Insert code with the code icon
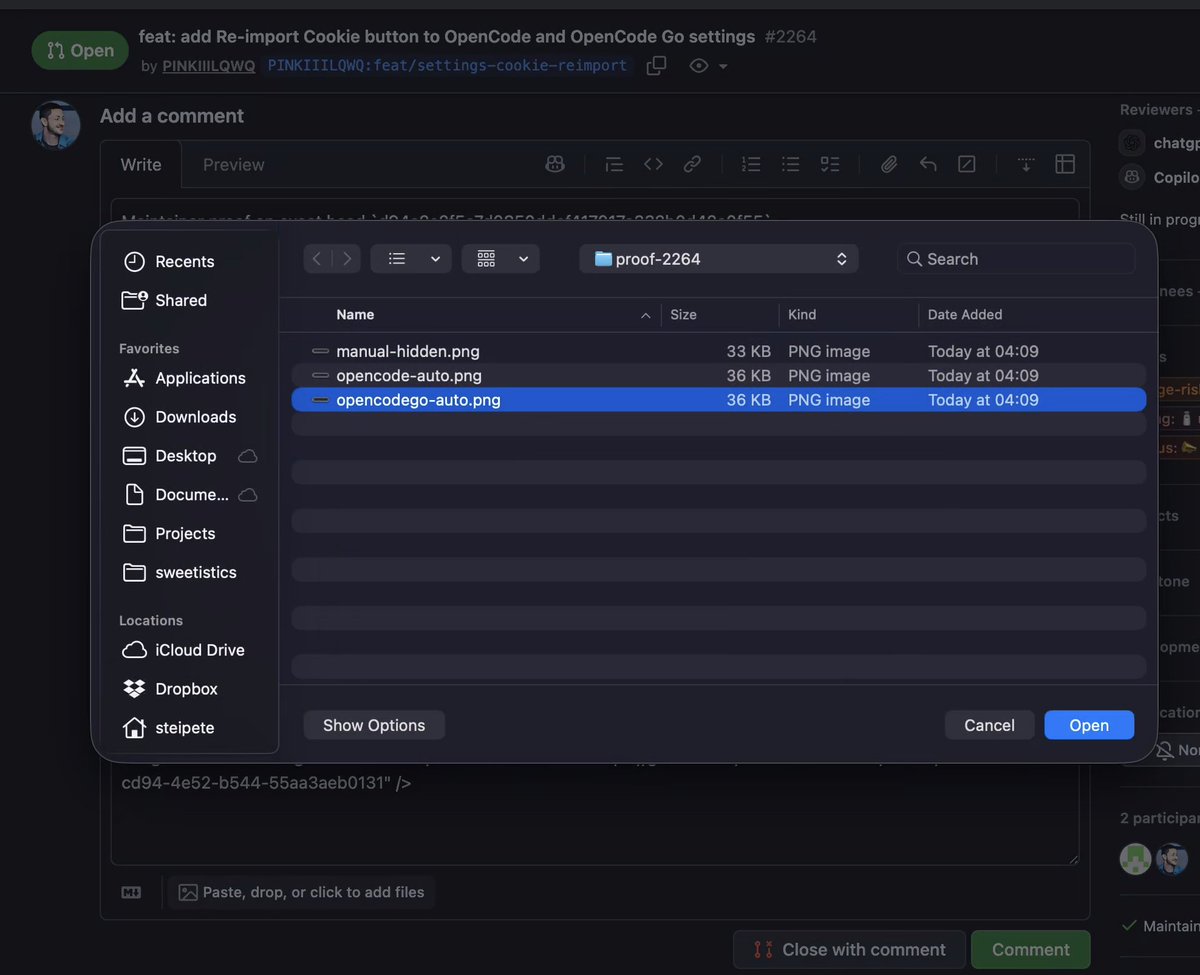 (x=653, y=164)
